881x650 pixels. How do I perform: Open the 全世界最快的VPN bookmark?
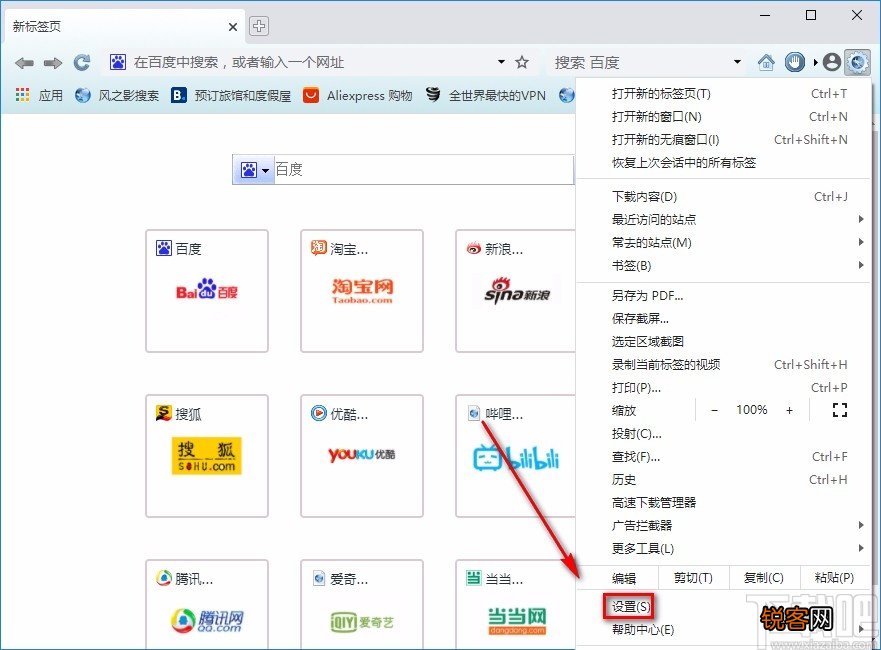pos(485,96)
